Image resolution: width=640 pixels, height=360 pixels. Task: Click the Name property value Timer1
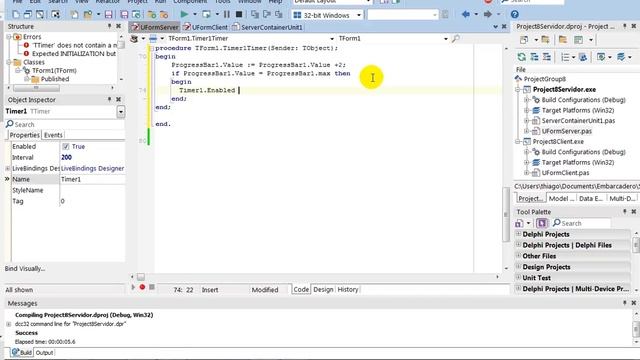click(x=92, y=179)
